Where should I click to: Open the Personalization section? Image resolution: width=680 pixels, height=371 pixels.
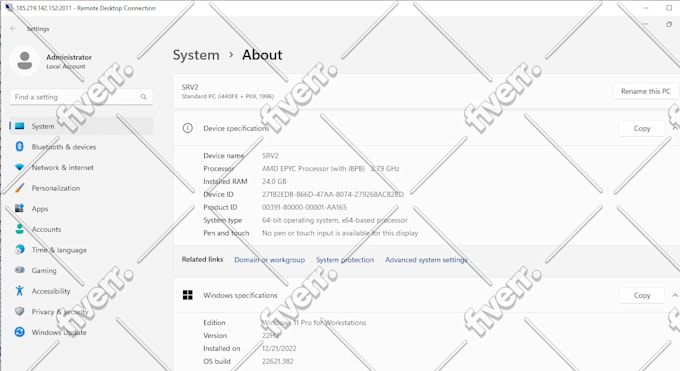point(81,188)
